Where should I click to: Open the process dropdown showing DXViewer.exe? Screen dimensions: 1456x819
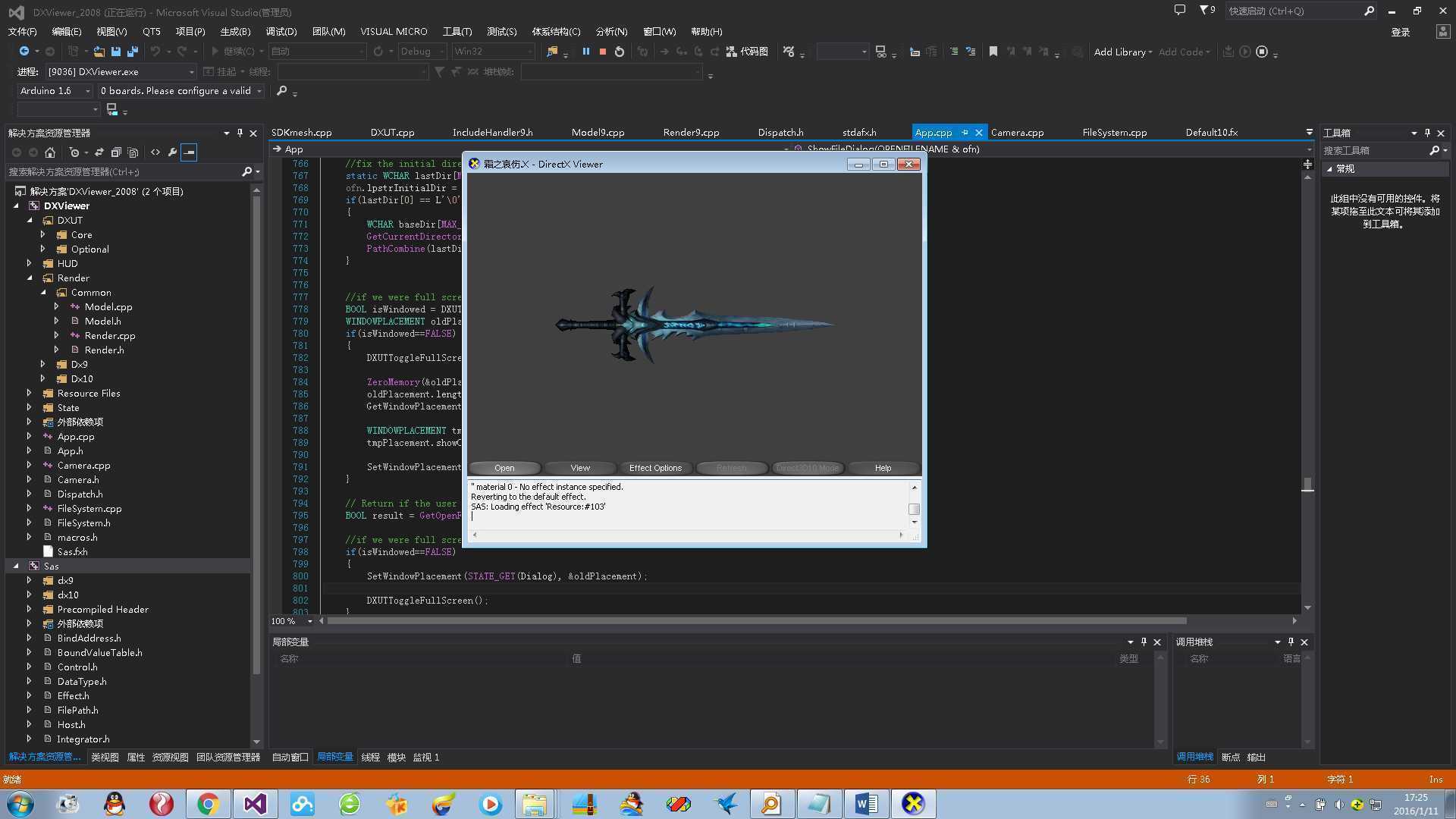point(121,71)
